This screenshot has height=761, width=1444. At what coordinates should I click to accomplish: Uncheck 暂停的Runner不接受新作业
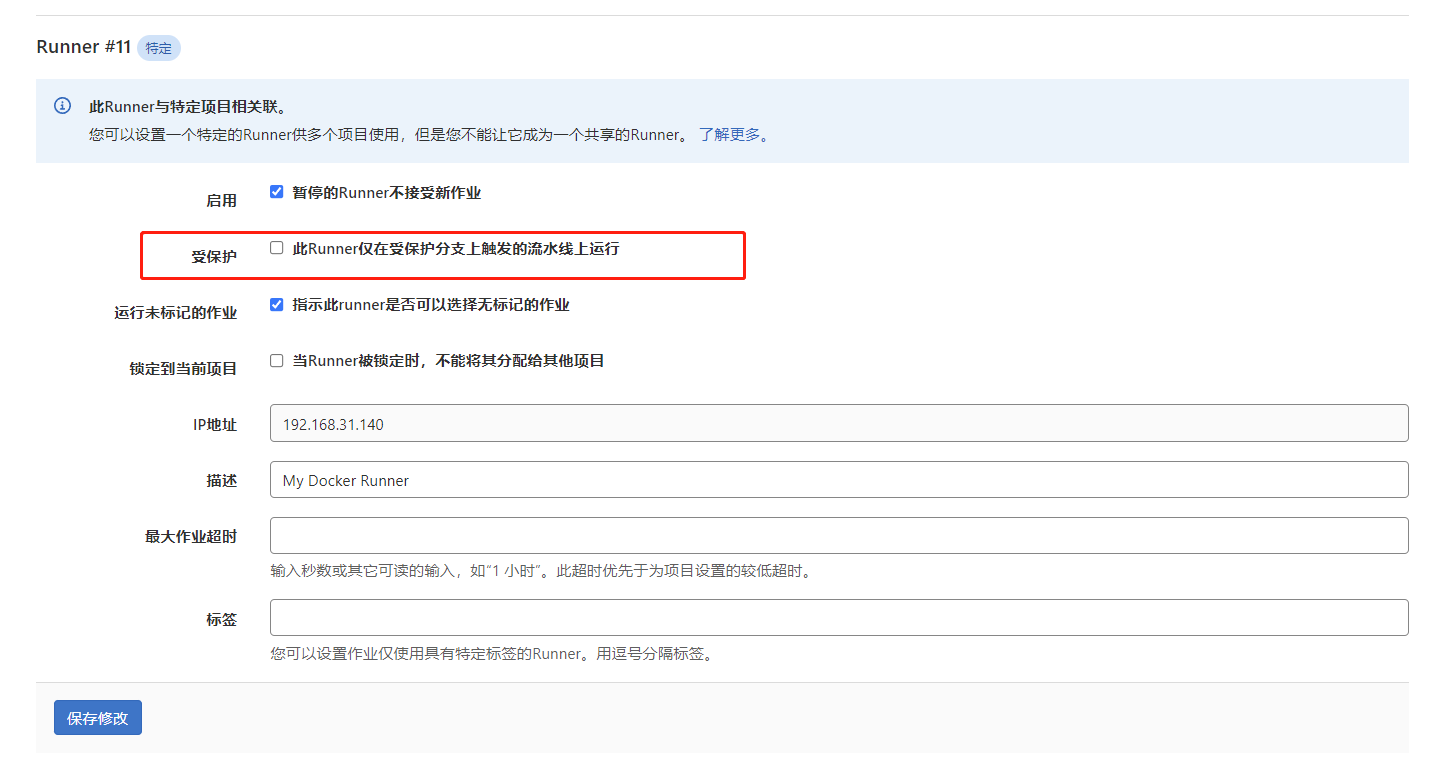click(x=277, y=191)
